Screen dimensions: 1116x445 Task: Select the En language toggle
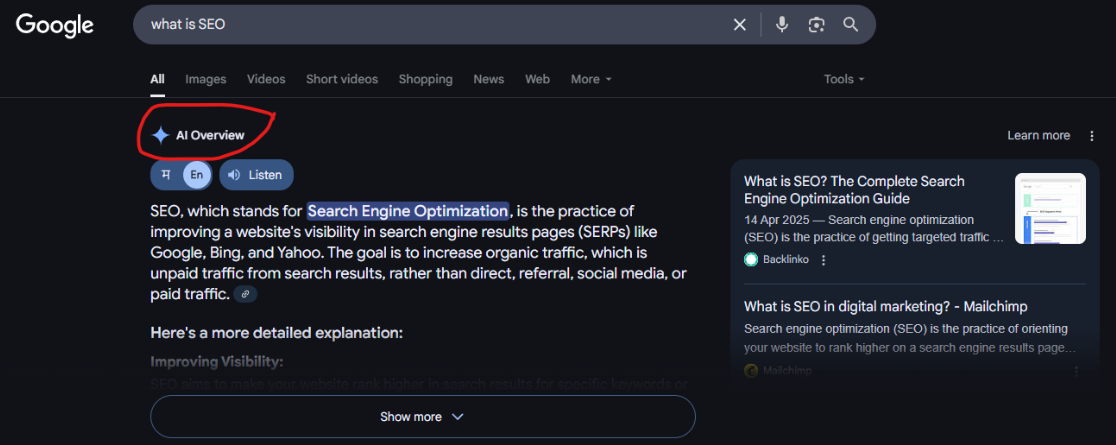click(197, 175)
